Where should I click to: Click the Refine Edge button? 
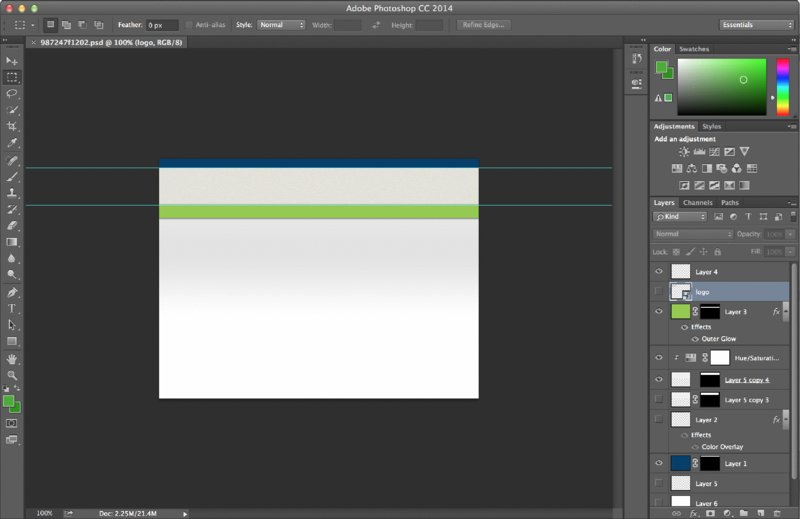coord(485,24)
